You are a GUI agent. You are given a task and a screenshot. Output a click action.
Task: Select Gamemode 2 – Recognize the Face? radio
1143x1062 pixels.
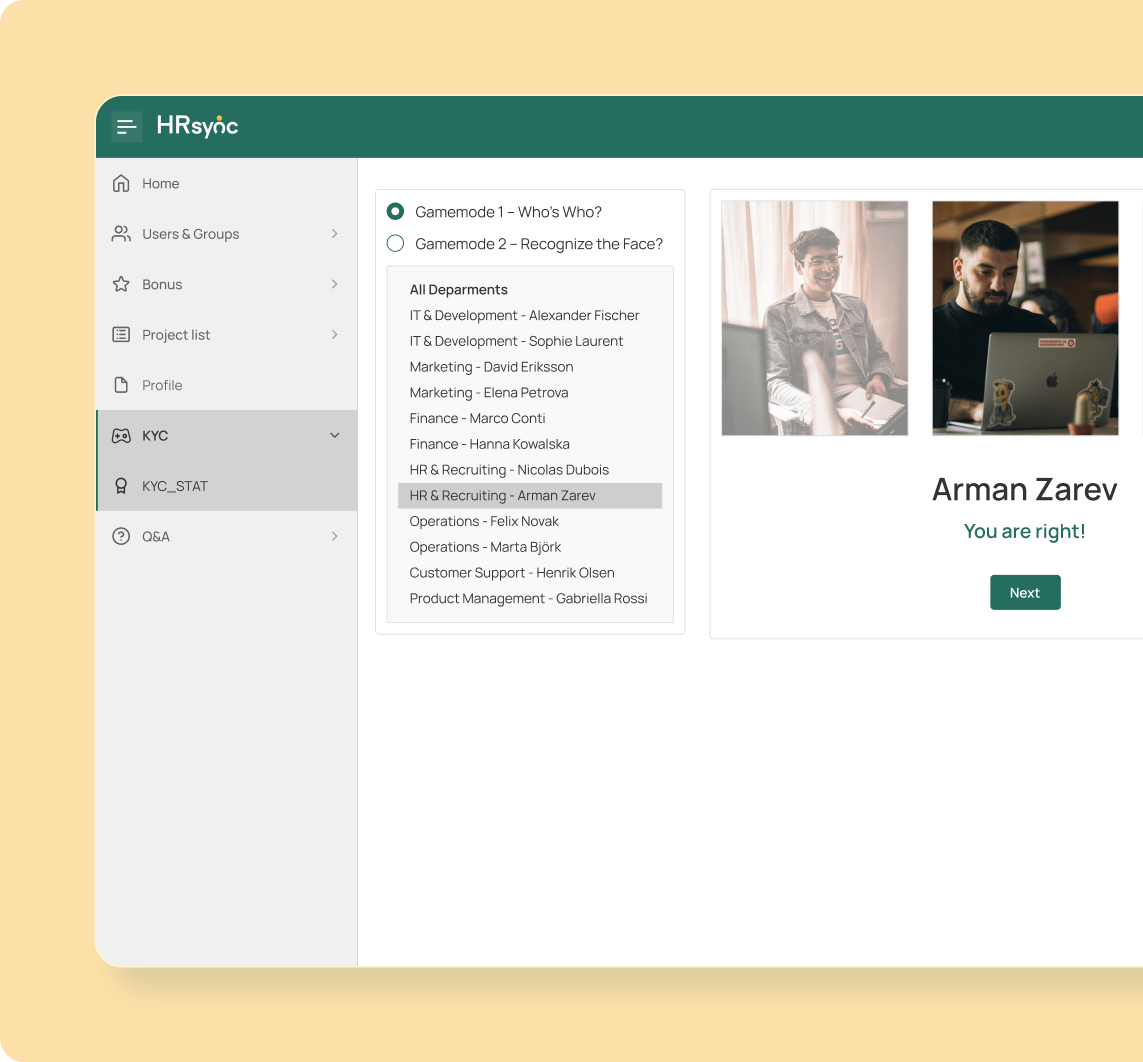tap(395, 243)
